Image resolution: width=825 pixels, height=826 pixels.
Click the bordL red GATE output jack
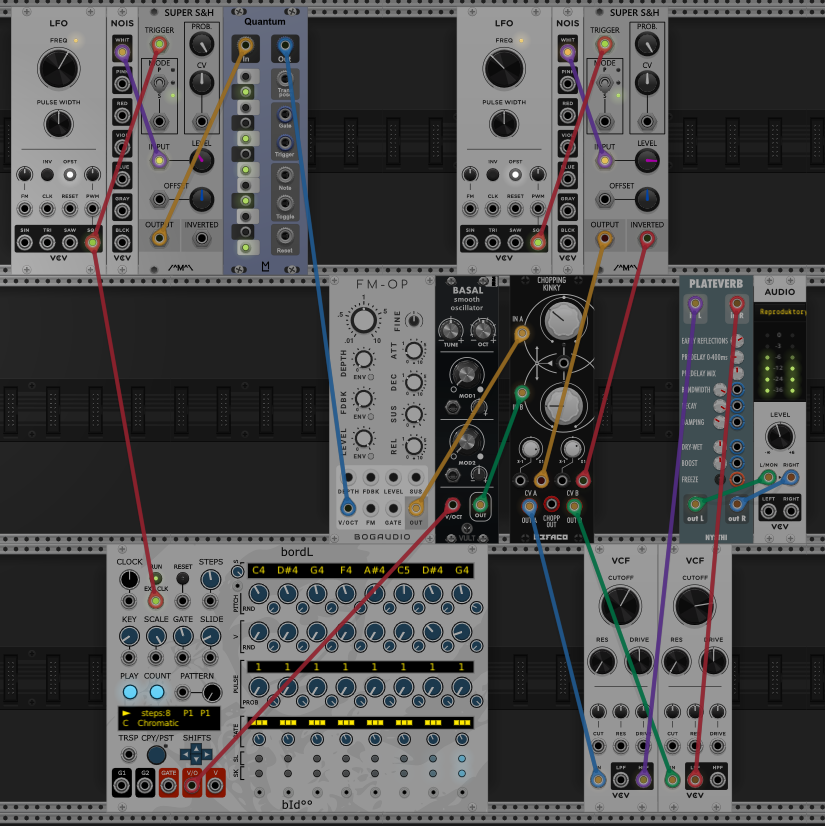pos(169,785)
